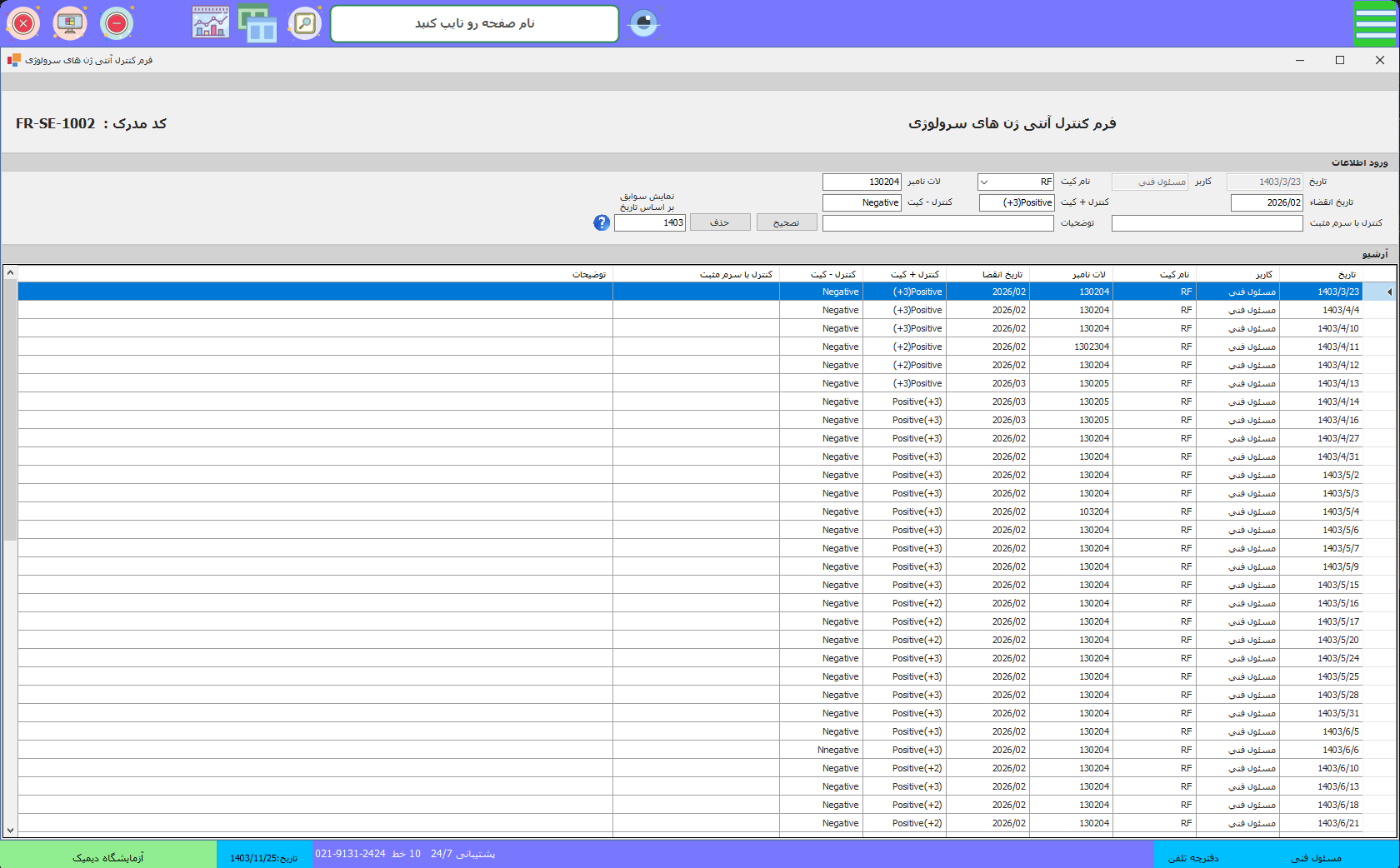Open the statistics chart icon

pos(211,23)
